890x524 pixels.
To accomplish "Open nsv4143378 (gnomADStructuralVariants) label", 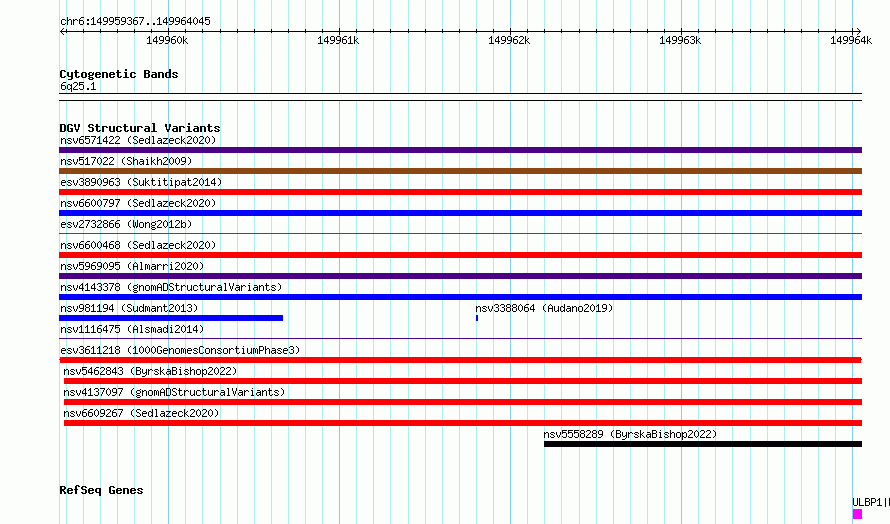I will pyautogui.click(x=171, y=287).
